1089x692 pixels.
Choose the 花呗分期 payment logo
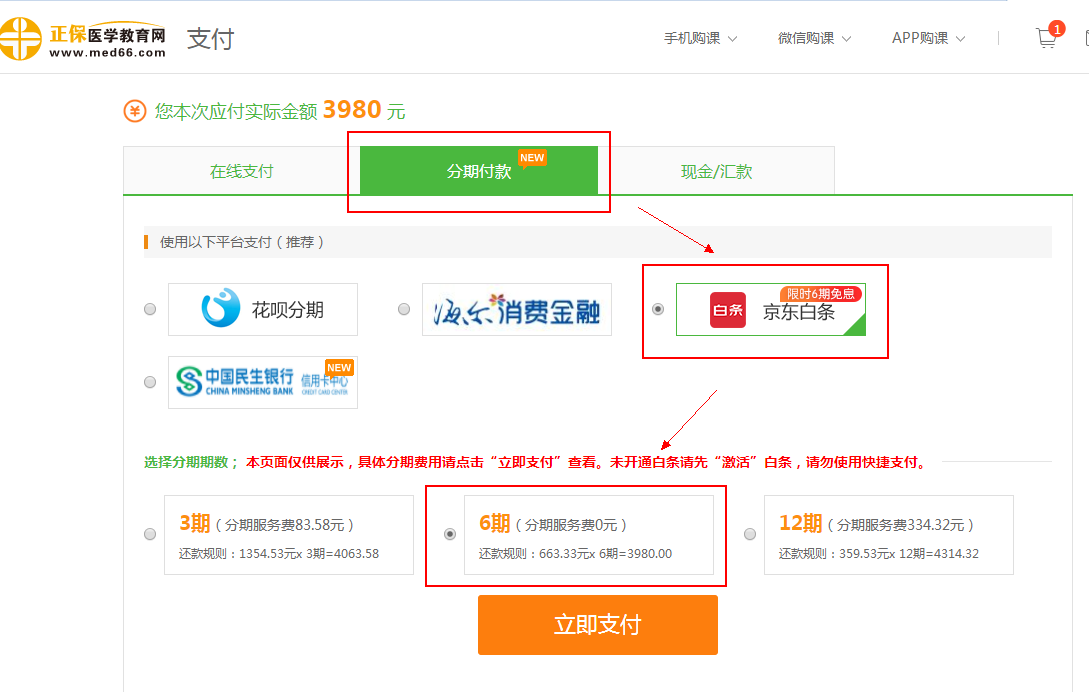click(x=263, y=309)
